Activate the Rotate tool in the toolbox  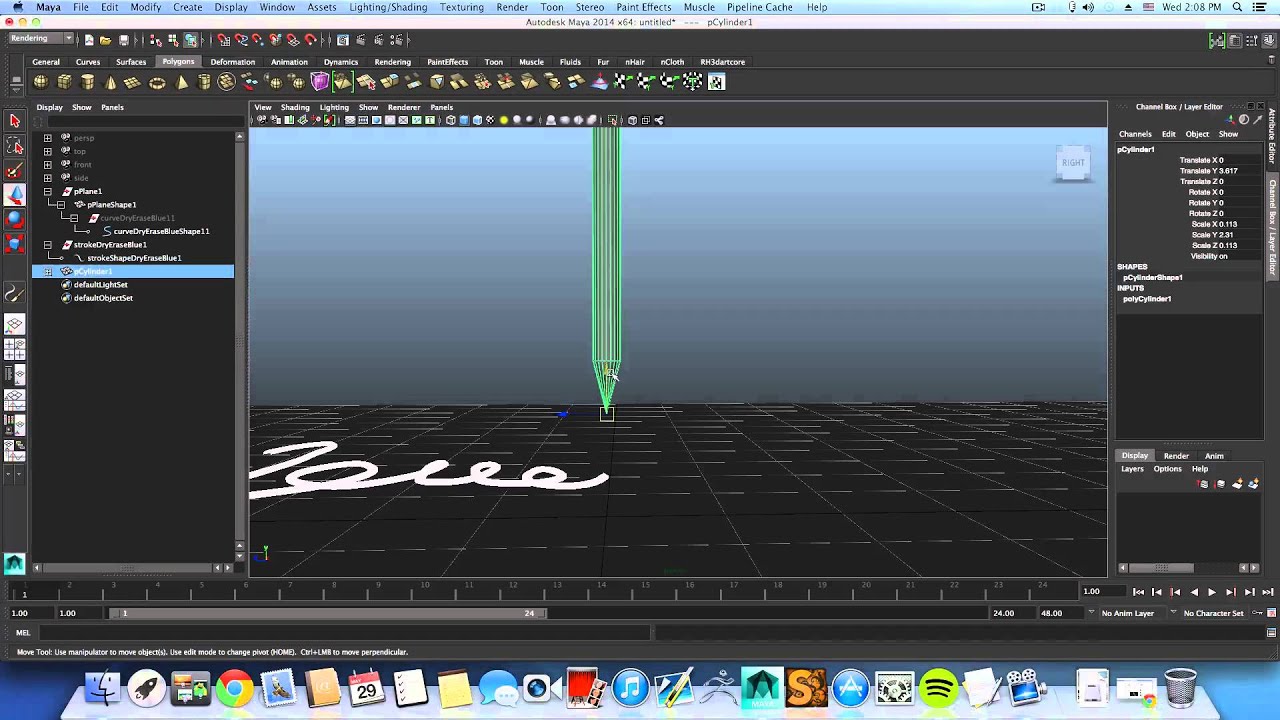coord(14,219)
